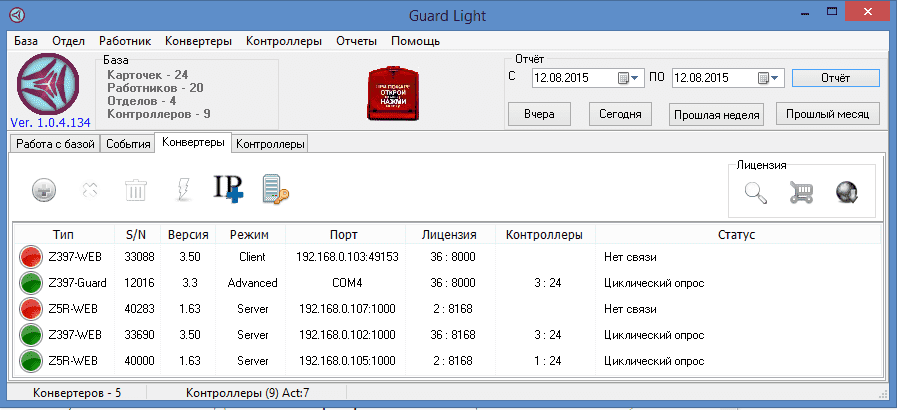
Task: Click the Прошлая неделя button
Action: pyautogui.click(x=716, y=114)
